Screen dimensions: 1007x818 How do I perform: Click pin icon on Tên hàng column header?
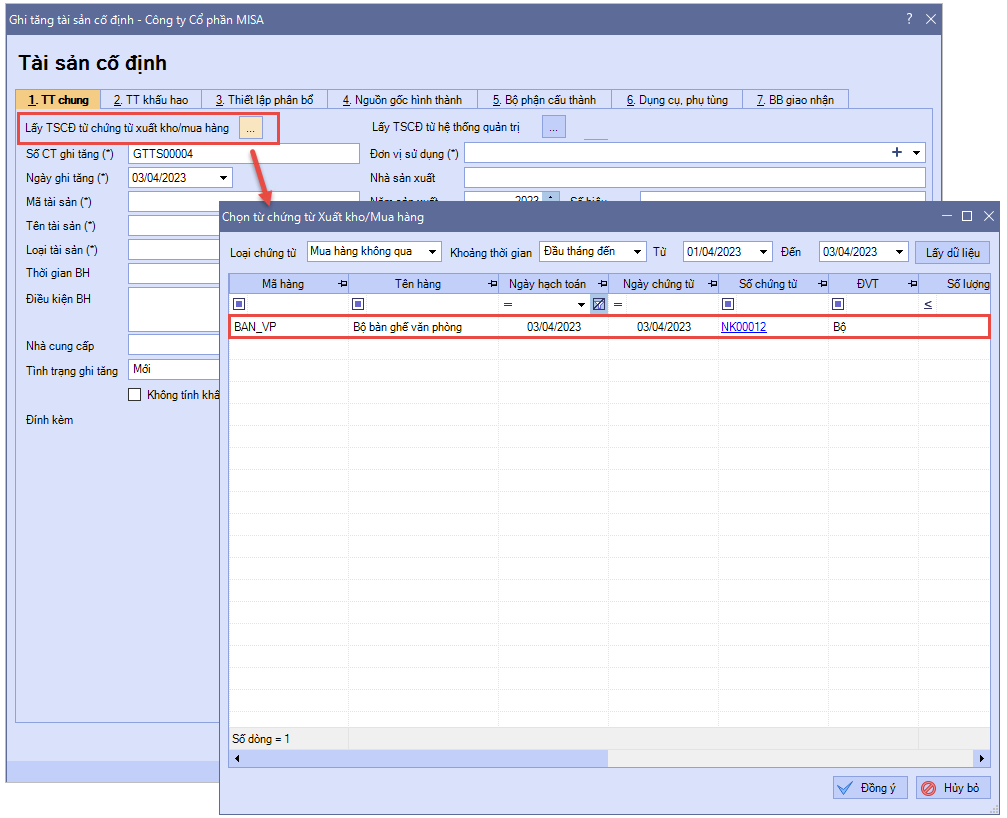click(x=491, y=285)
